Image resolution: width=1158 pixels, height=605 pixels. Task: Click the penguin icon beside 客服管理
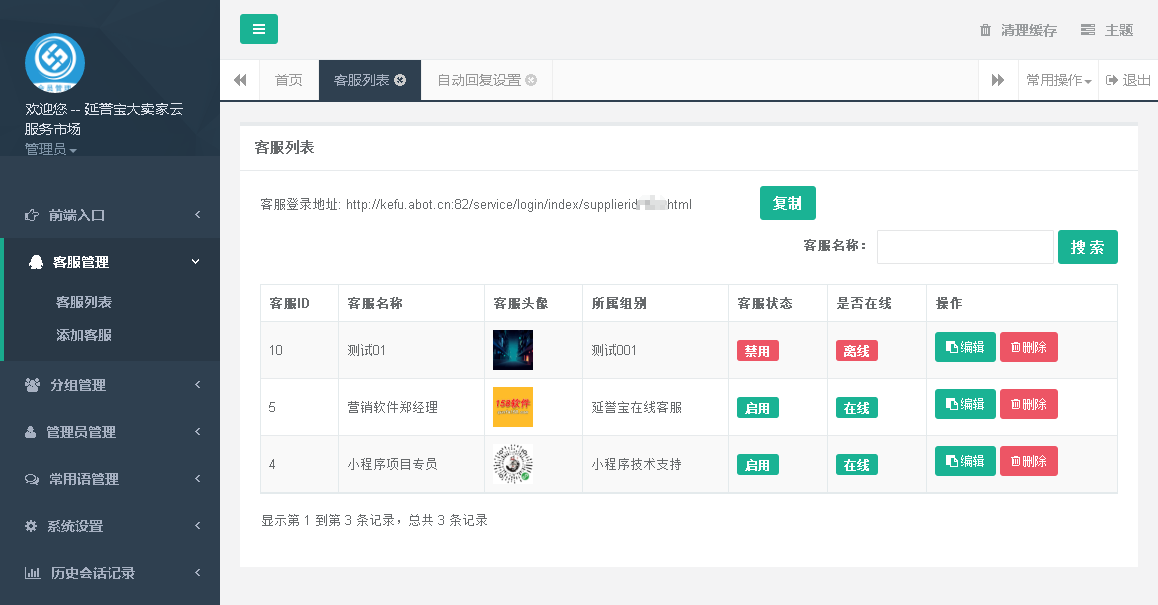click(x=35, y=262)
